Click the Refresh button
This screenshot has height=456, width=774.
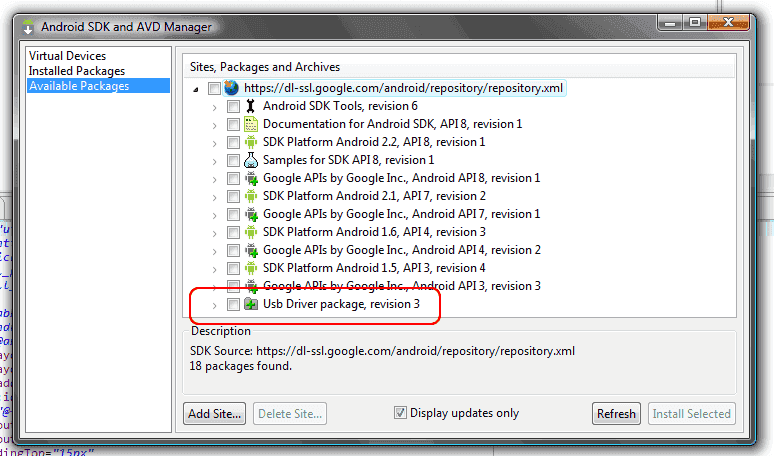point(616,414)
